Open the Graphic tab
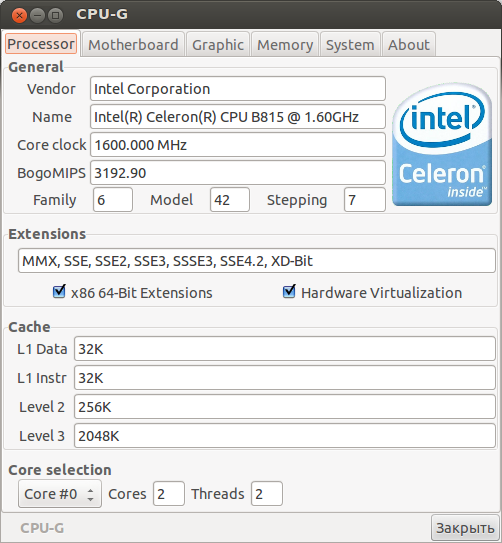The width and height of the screenshot is (502, 543). point(218,45)
